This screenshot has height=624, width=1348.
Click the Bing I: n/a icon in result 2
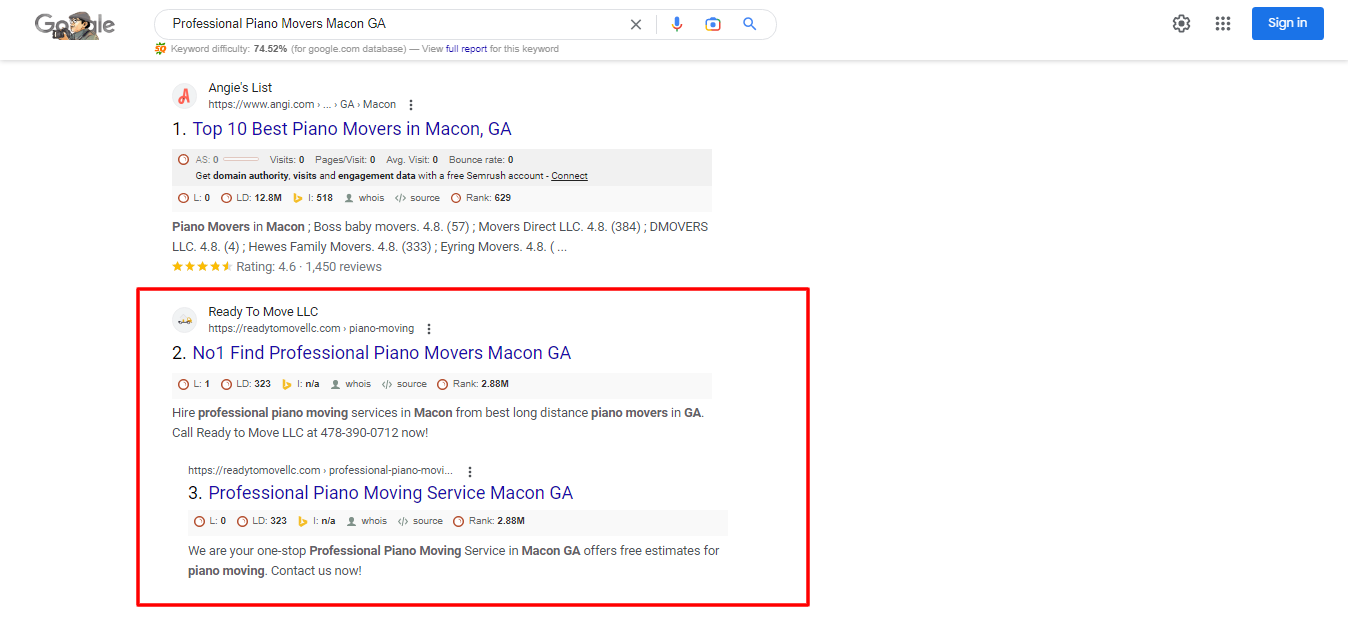pos(286,384)
